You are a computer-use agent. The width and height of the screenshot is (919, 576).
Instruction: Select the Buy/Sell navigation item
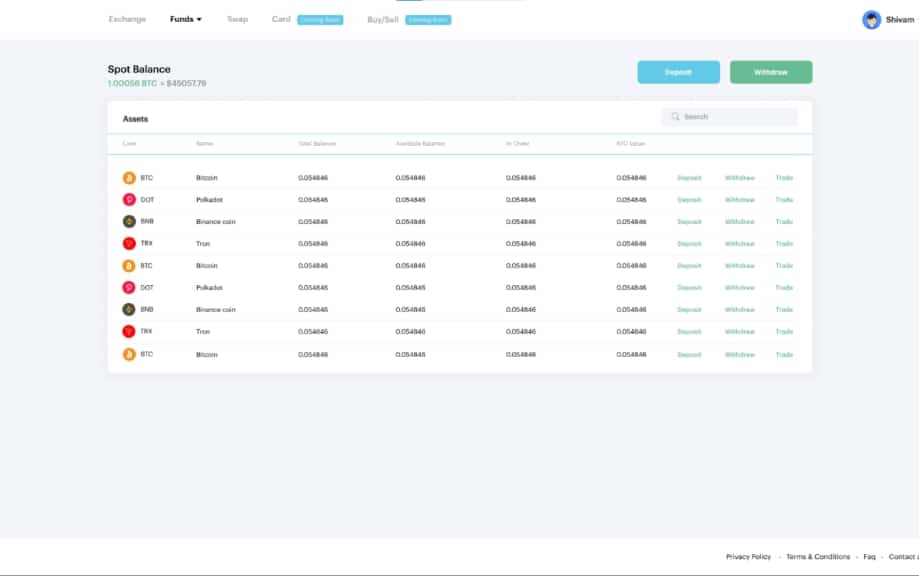382,19
